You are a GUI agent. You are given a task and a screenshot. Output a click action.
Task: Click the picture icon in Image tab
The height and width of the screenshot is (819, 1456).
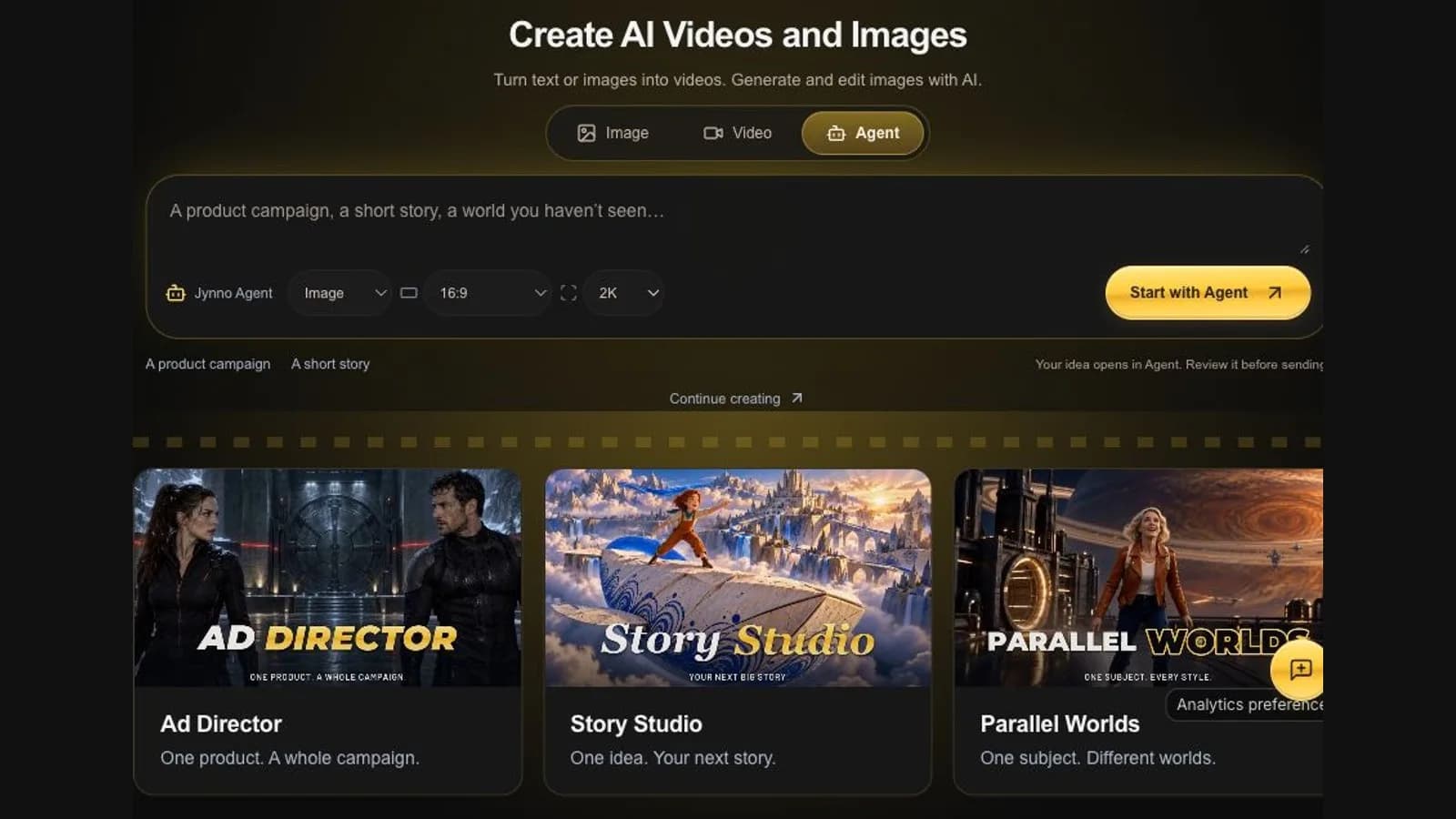point(586,133)
